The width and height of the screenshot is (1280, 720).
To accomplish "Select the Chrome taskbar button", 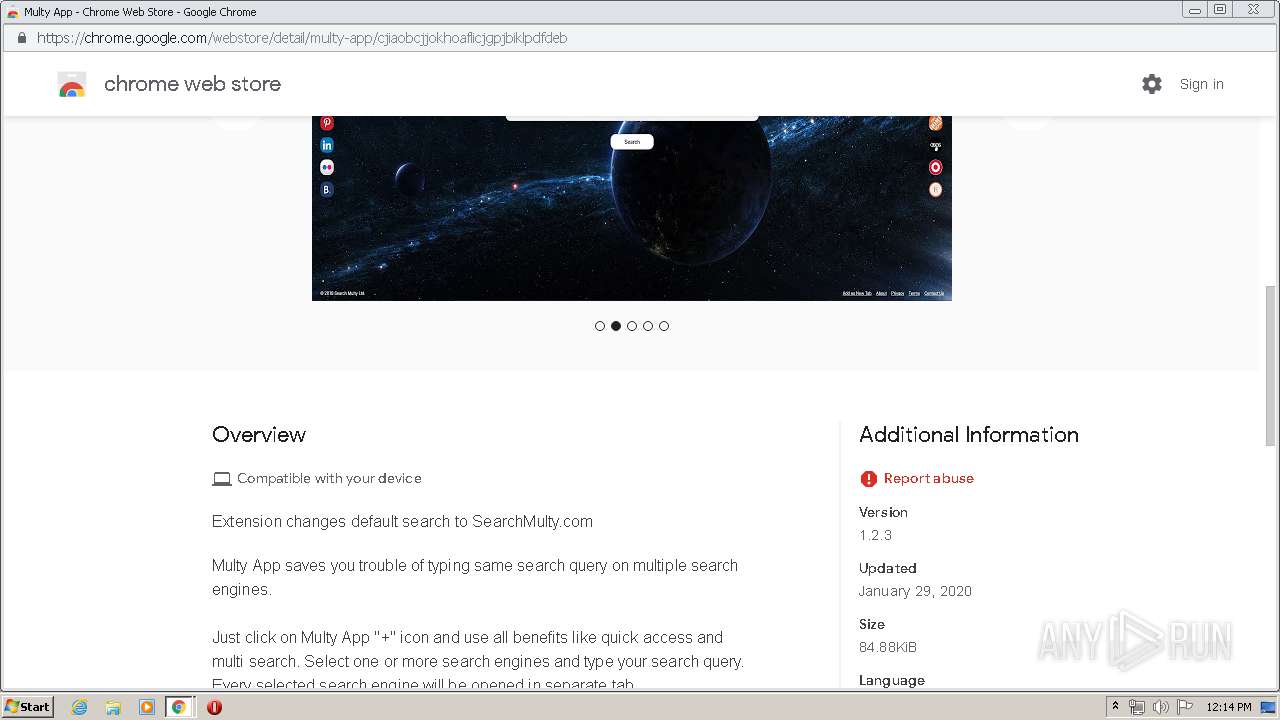I will coord(179,707).
